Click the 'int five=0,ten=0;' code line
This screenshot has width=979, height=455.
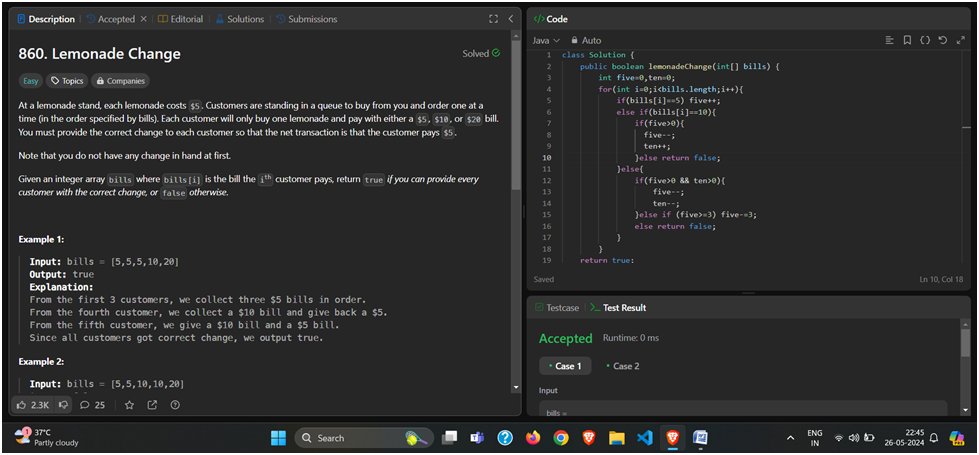(637, 78)
